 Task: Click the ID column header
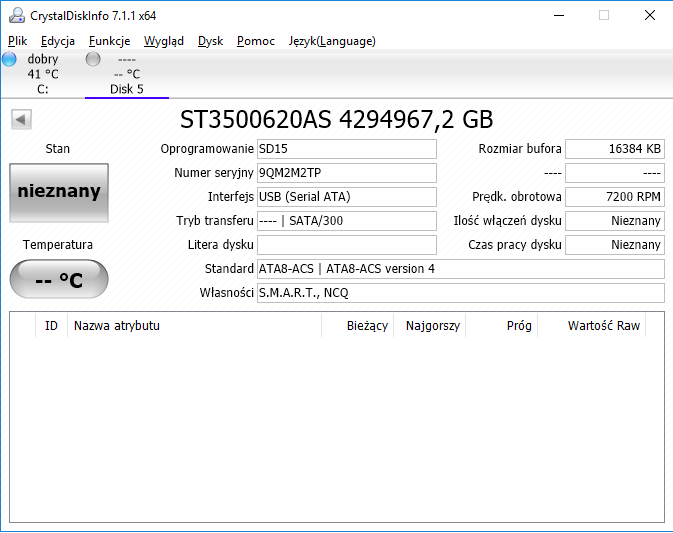click(52, 326)
